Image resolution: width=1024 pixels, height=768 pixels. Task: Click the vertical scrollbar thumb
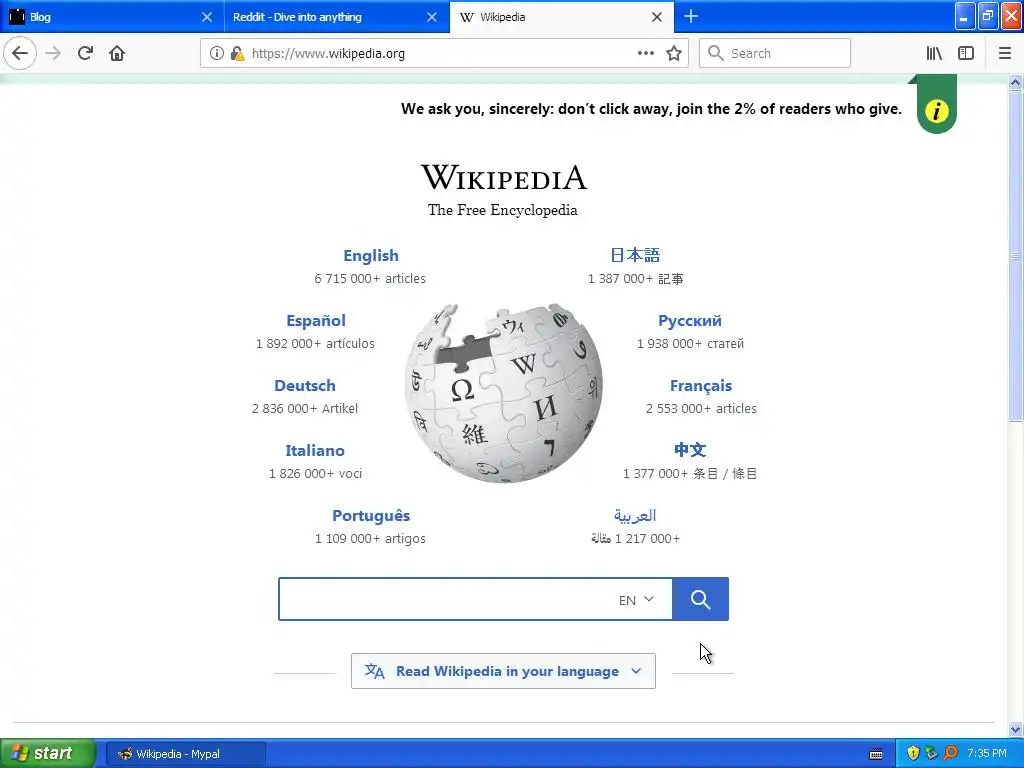1015,256
